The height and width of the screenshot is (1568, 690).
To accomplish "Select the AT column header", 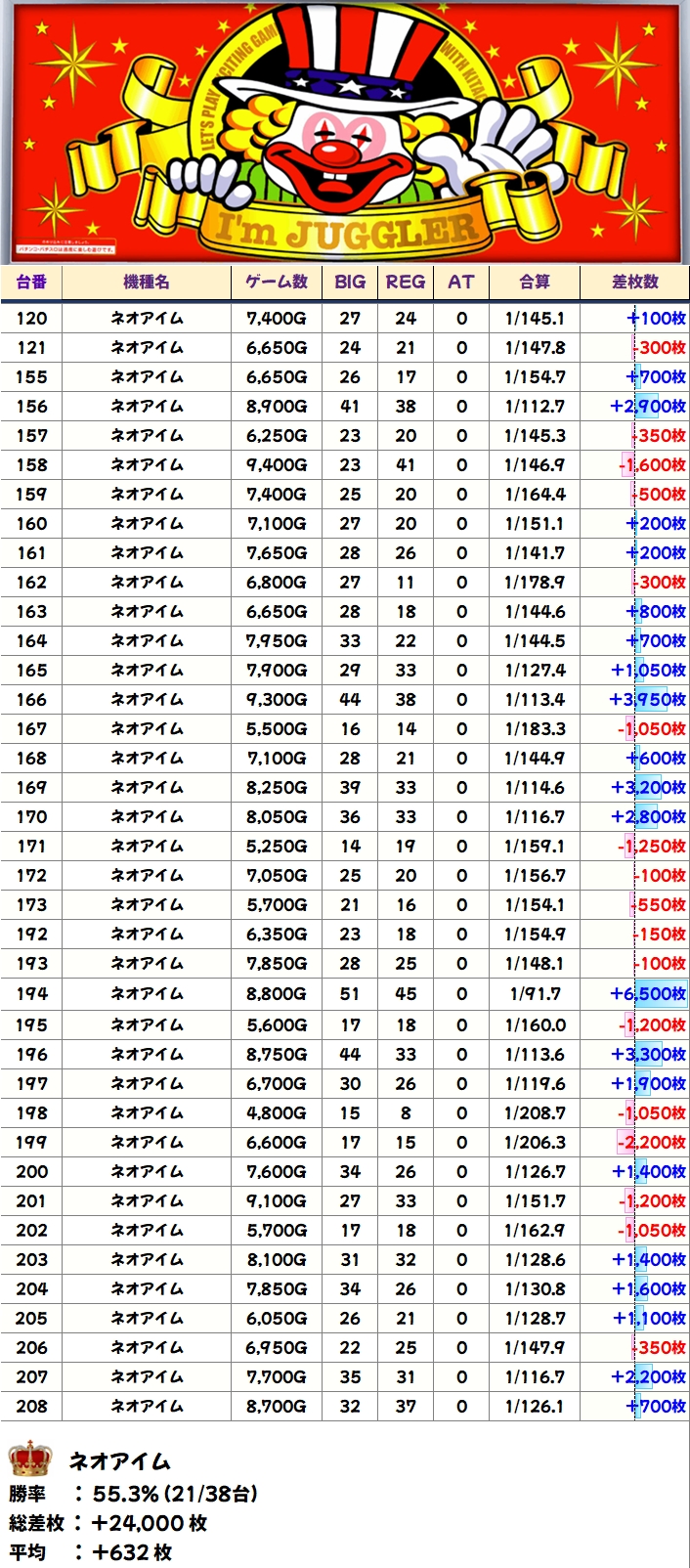I will (x=461, y=283).
